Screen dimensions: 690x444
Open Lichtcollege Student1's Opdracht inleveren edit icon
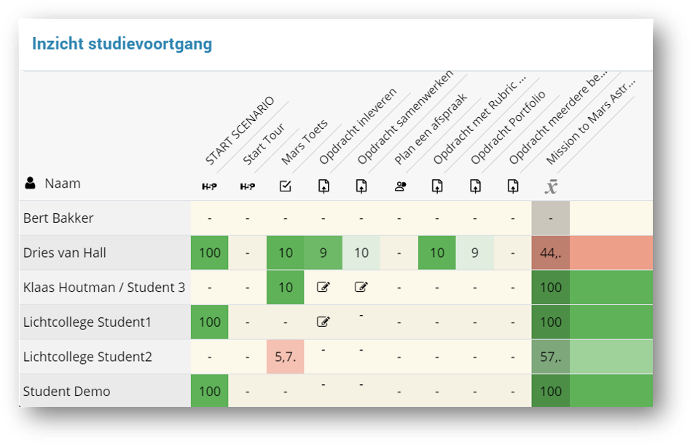tap(323, 322)
